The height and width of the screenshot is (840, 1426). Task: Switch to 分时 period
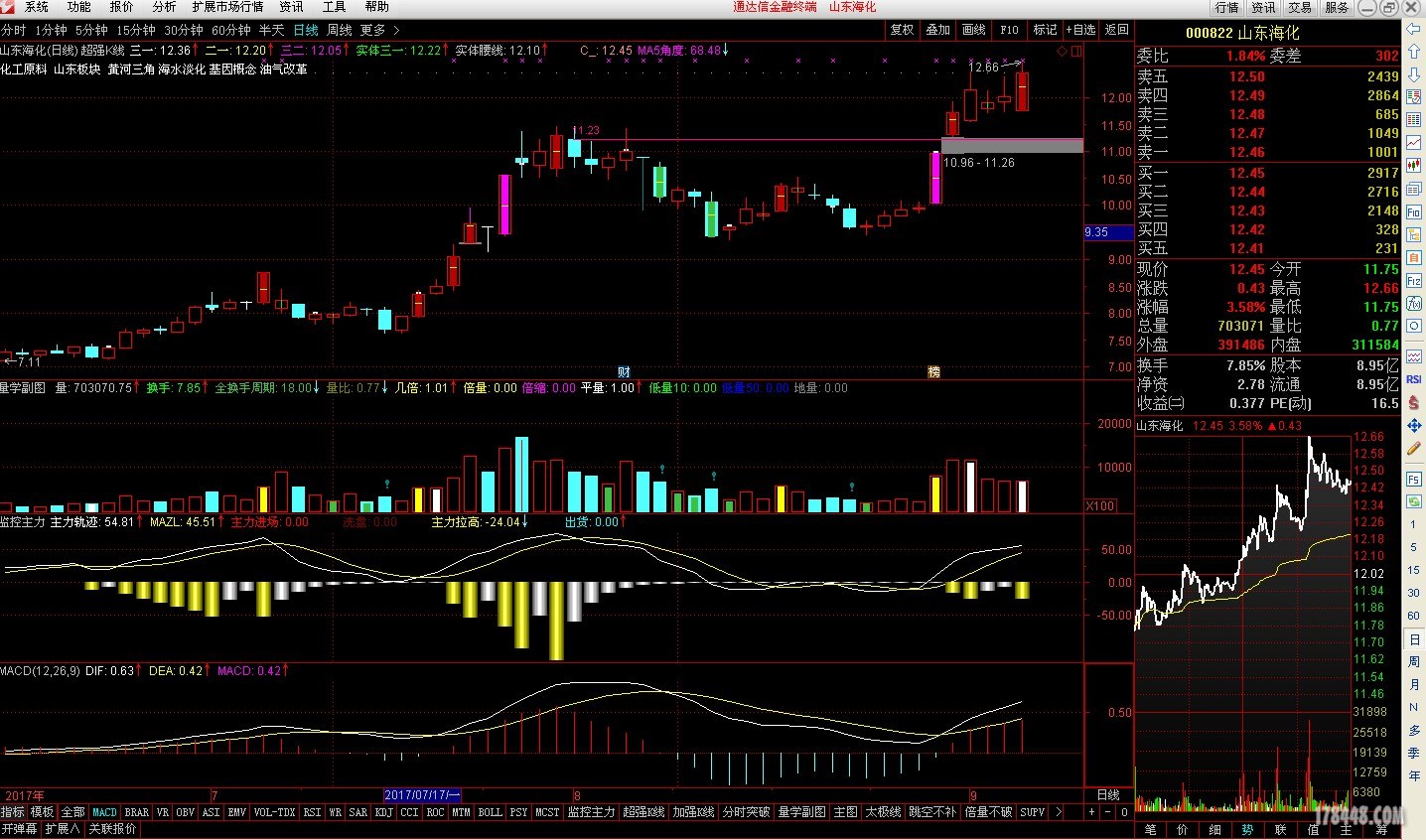(x=14, y=30)
